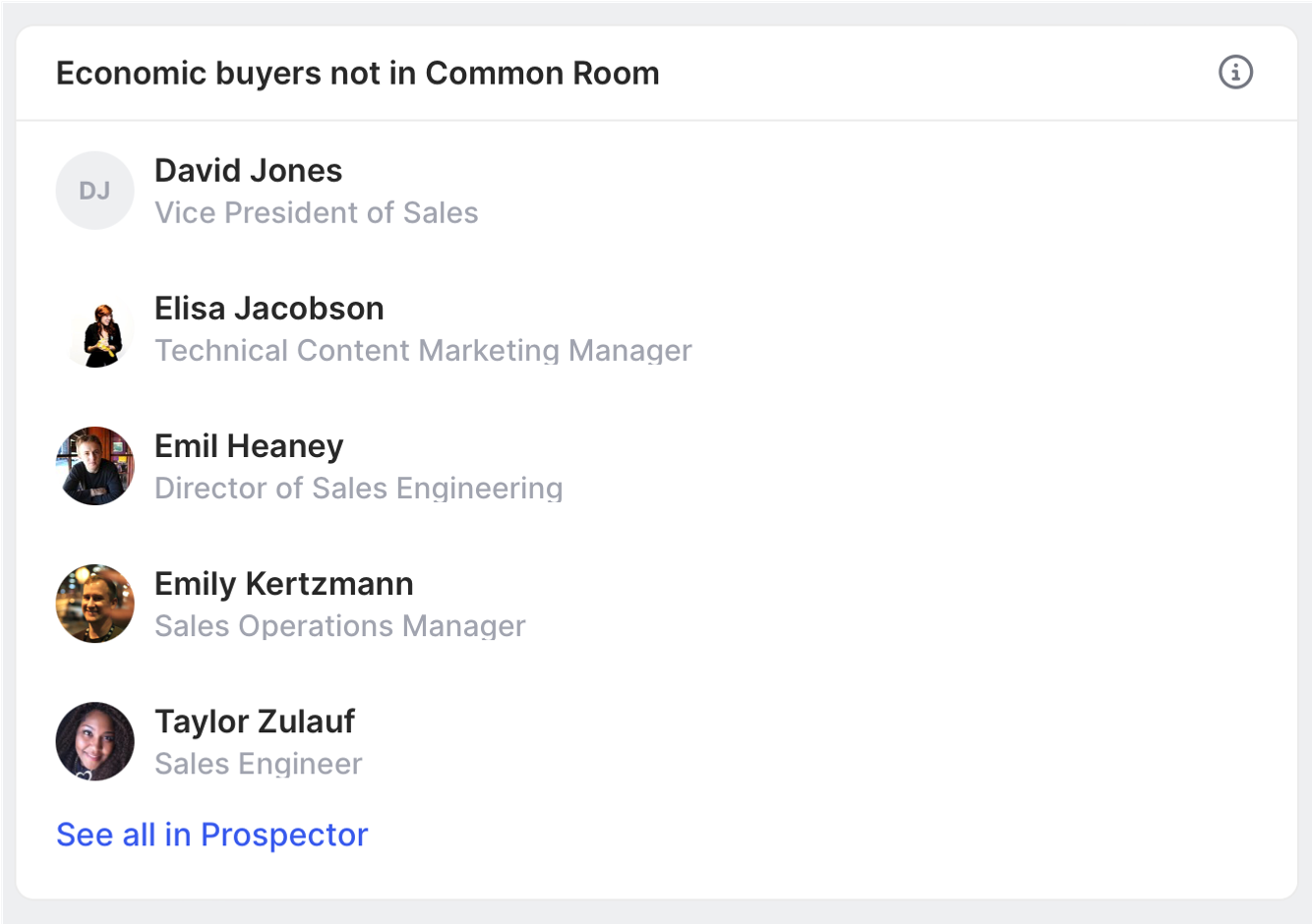Viewport: 1312px width, 924px height.
Task: Click the David Jones name
Action: 248,171
